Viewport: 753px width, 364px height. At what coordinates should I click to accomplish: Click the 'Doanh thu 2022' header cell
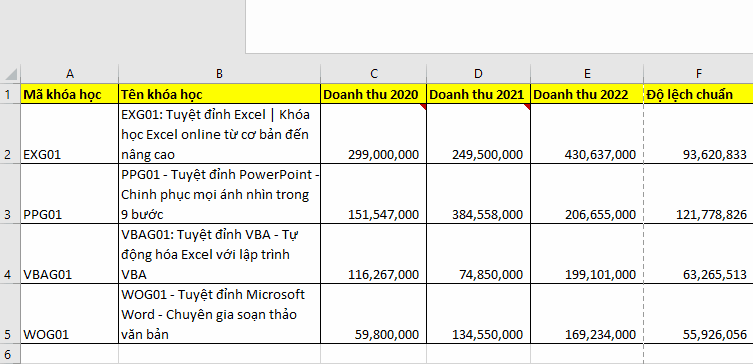(x=587, y=94)
